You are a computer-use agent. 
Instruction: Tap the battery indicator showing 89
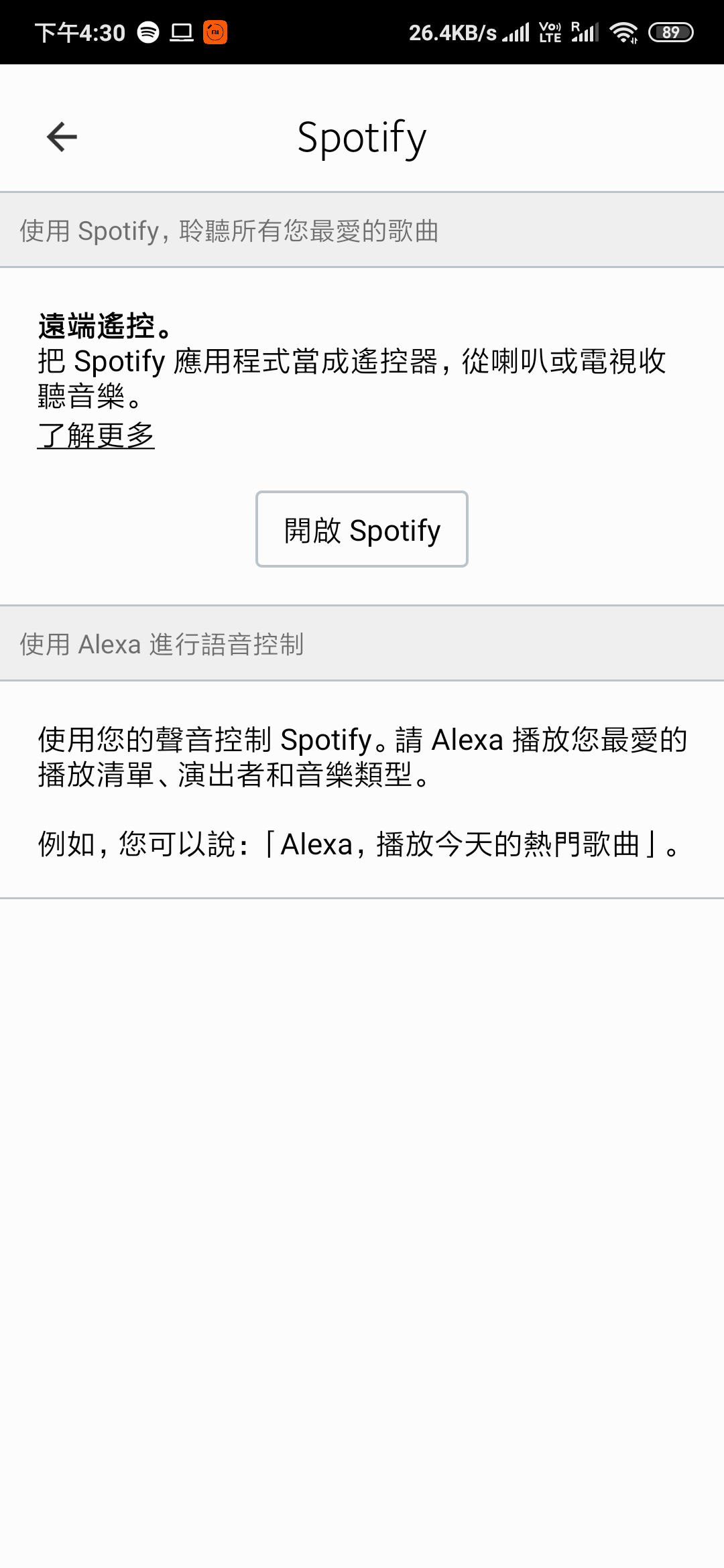click(671, 32)
